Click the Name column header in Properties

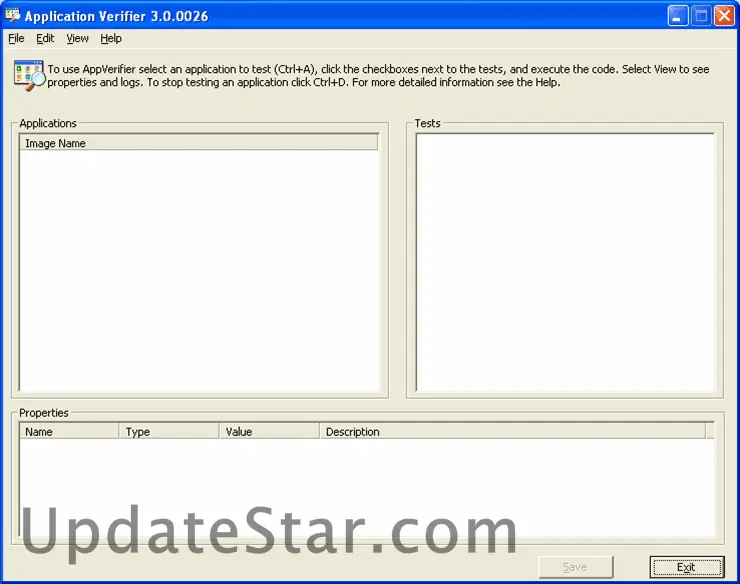pos(69,432)
